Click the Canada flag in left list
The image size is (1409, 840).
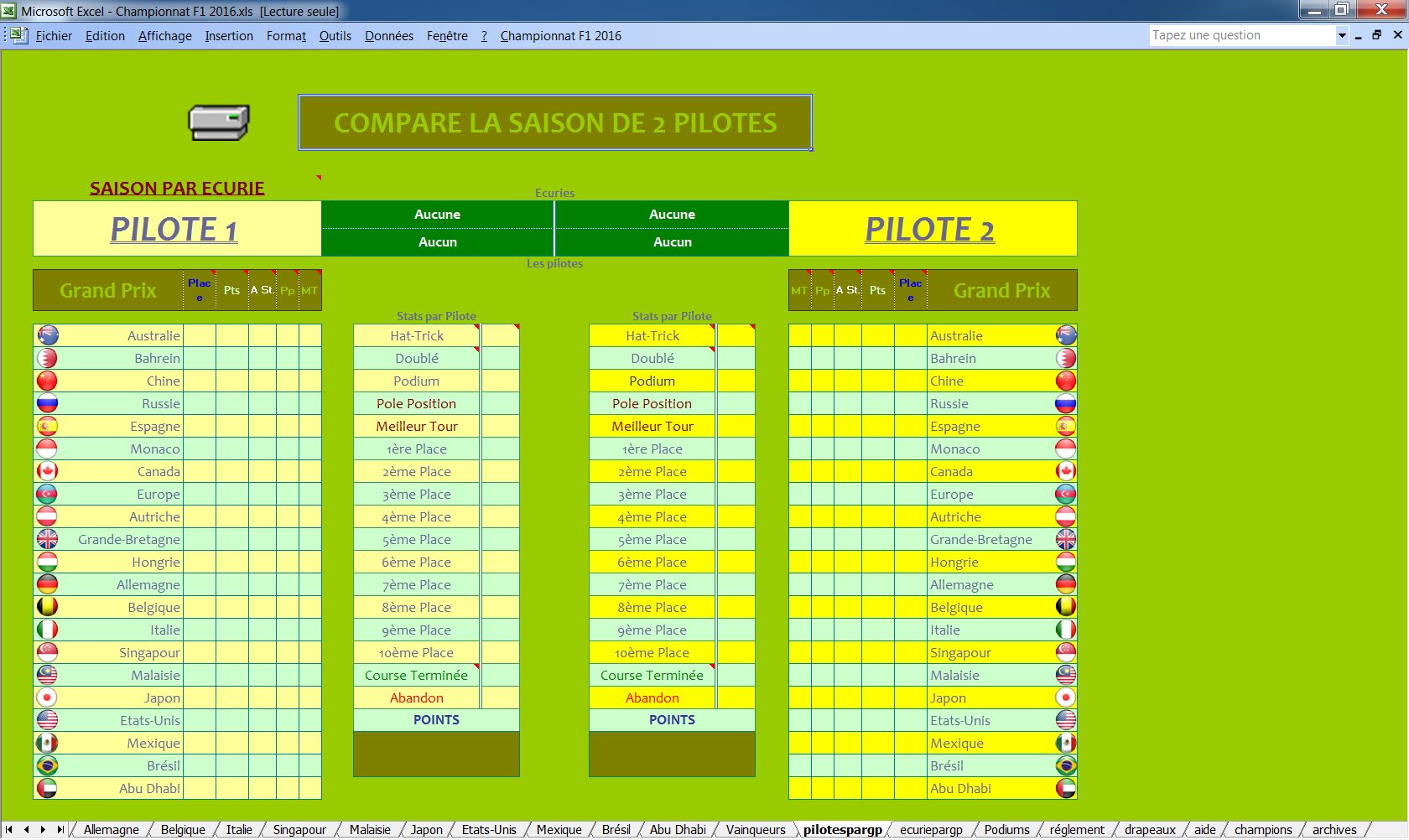click(48, 471)
